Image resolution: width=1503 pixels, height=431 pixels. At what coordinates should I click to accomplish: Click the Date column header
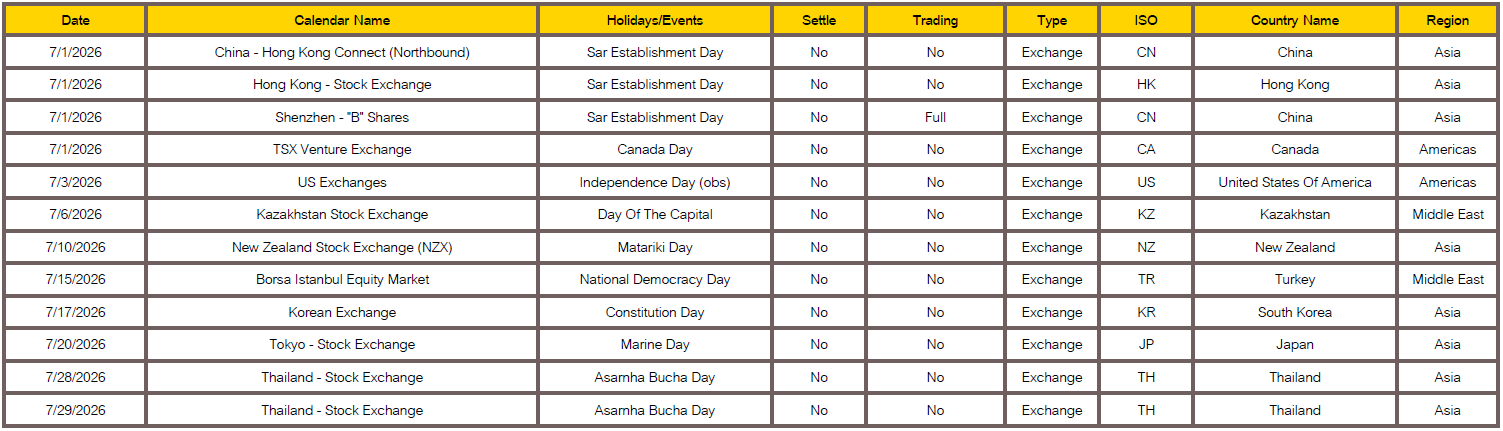tap(75, 20)
